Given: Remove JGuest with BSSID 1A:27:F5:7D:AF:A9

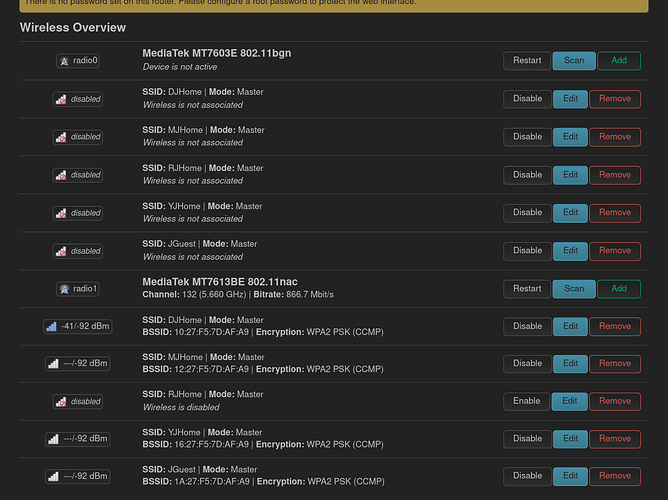Looking at the screenshot, I should pos(615,476).
